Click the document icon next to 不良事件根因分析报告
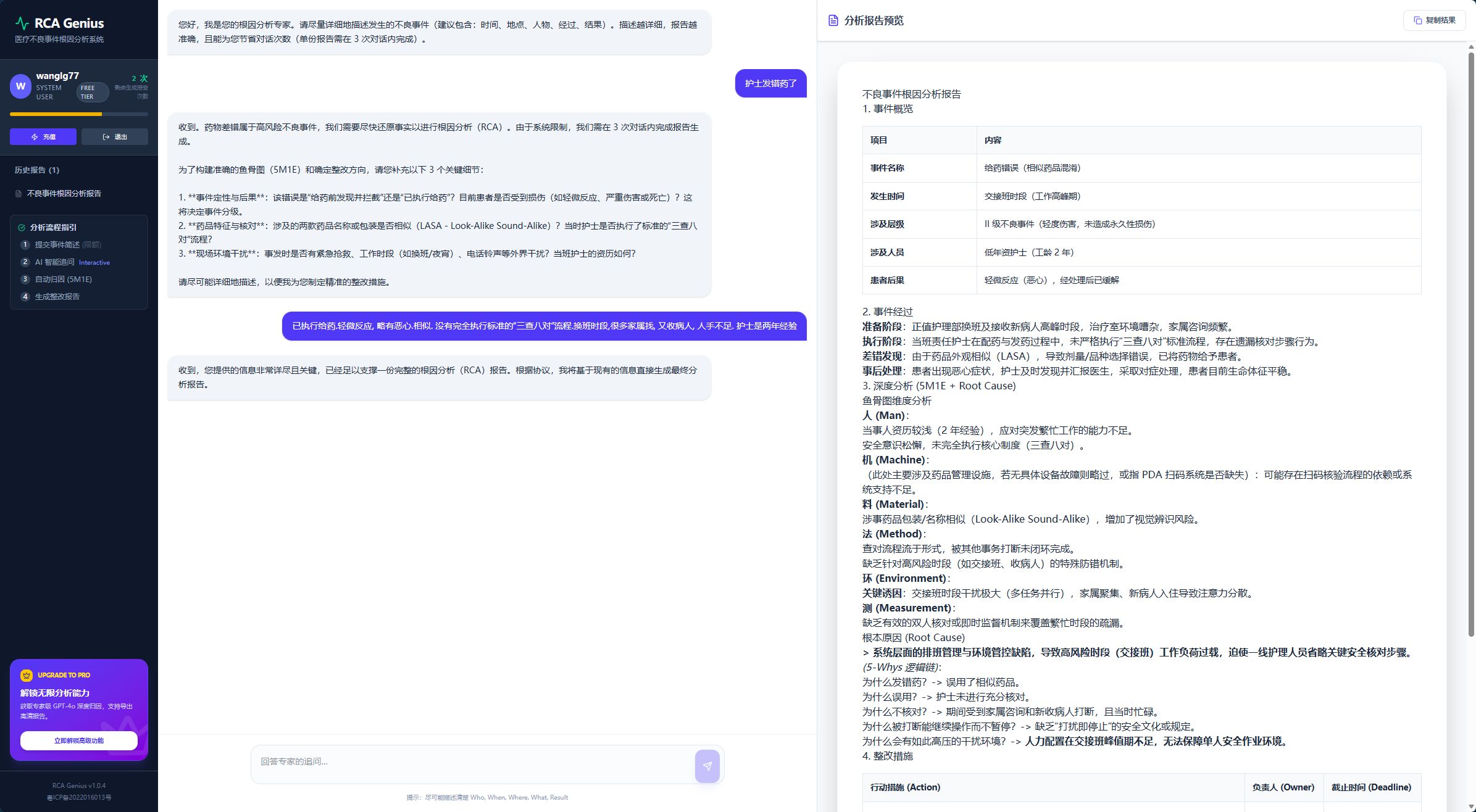Viewport: 1476px width, 812px height. (19, 193)
